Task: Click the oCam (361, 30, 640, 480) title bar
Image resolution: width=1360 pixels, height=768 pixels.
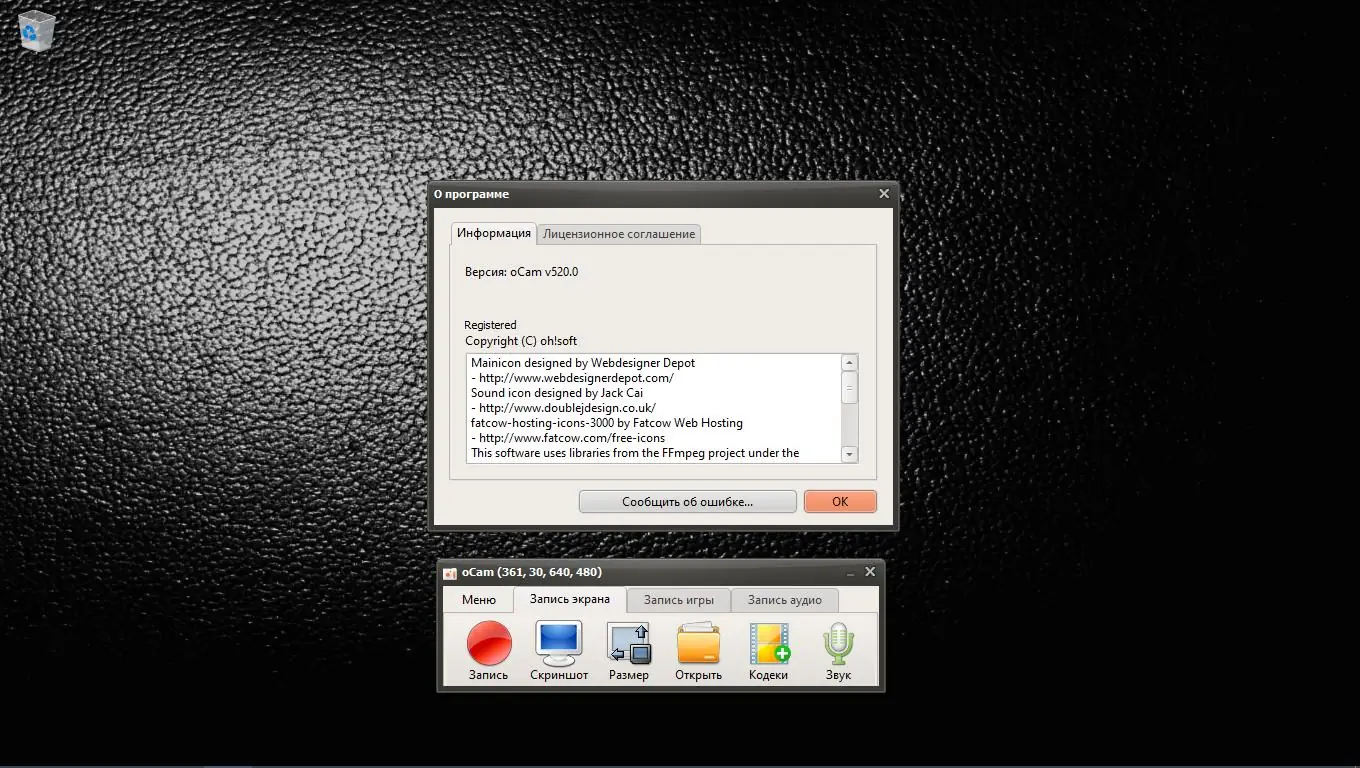Action: (x=661, y=572)
